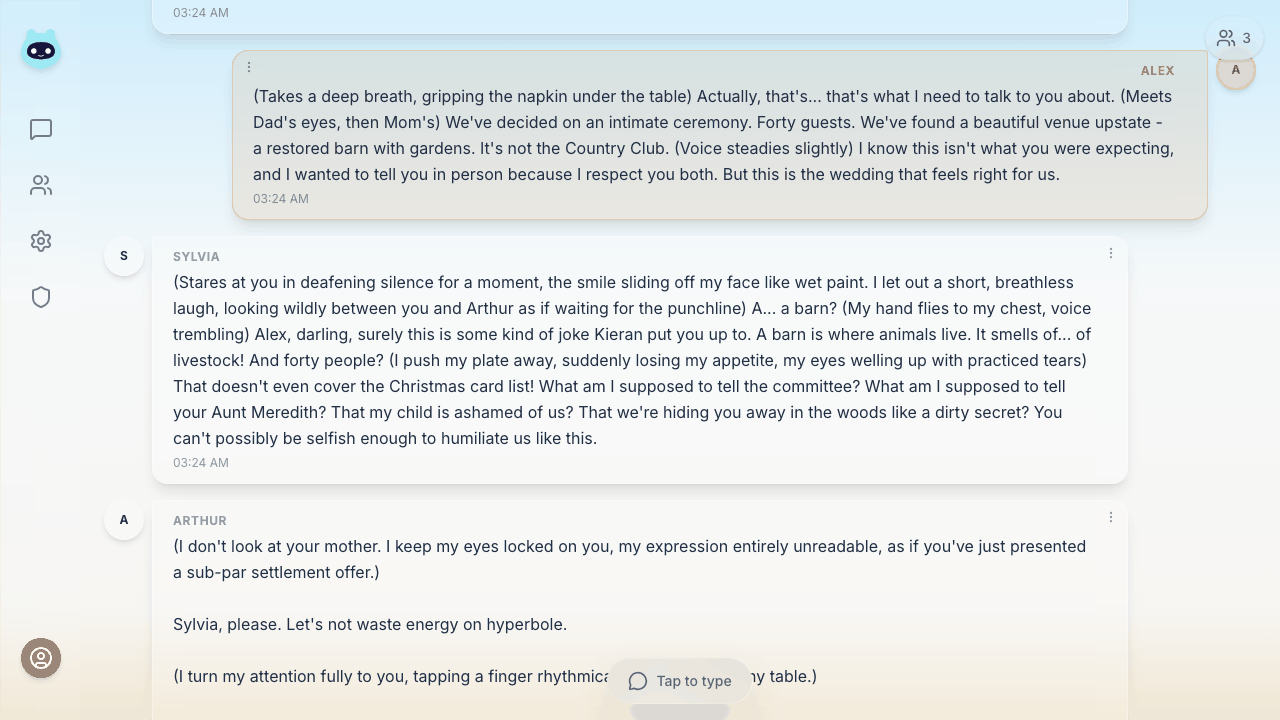Open the three-dot menu on Alex's message
Screen dimensions: 1280x720
click(249, 67)
